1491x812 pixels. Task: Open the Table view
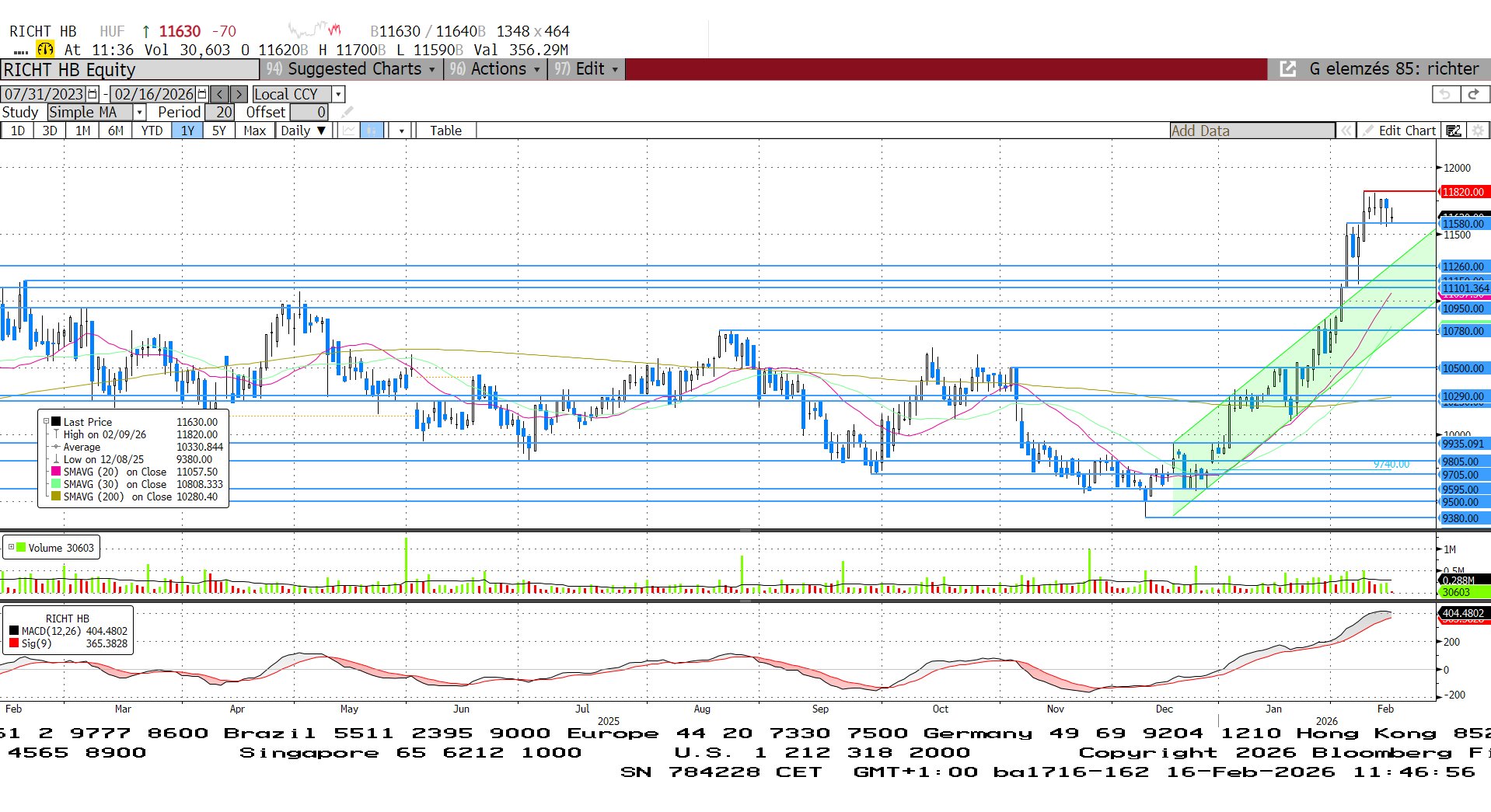[x=445, y=131]
